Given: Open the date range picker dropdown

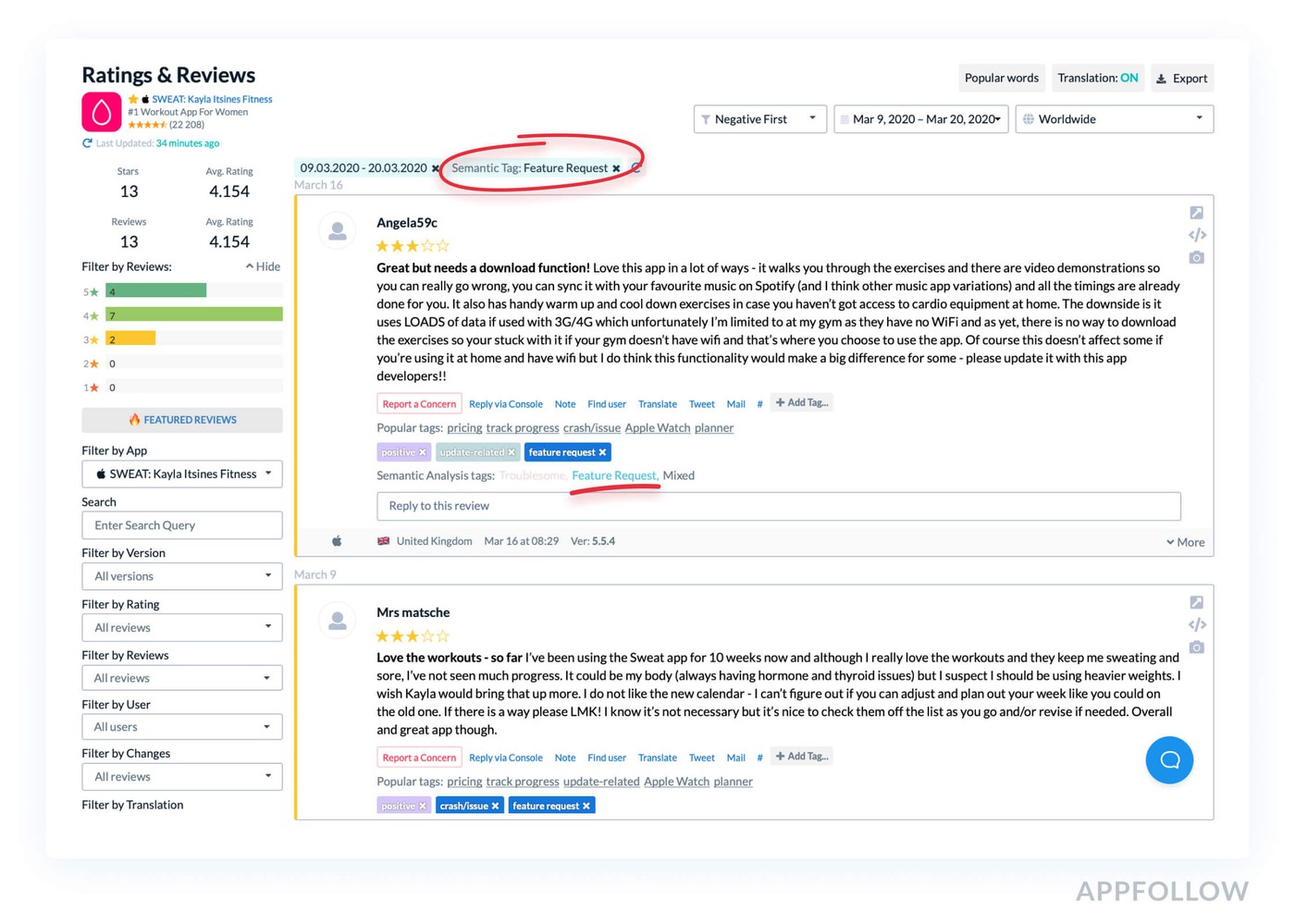Looking at the screenshot, I should pyautogui.click(x=920, y=118).
